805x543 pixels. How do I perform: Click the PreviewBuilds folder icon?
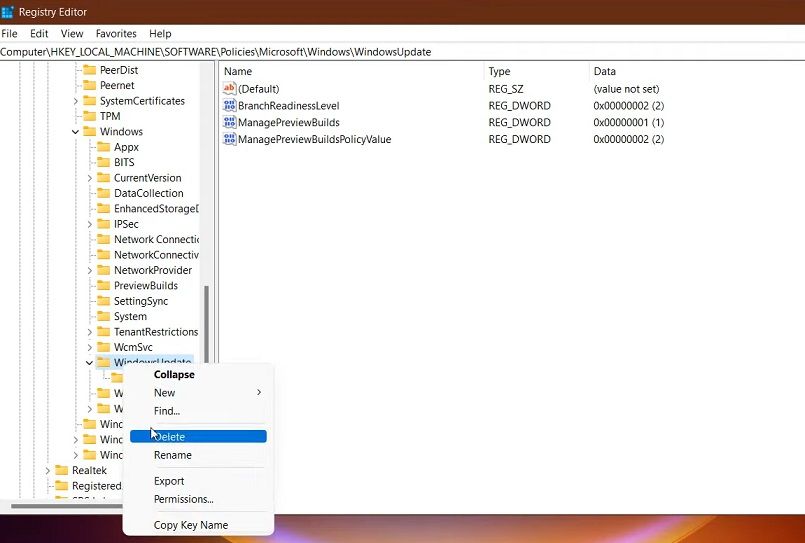pyautogui.click(x=104, y=285)
